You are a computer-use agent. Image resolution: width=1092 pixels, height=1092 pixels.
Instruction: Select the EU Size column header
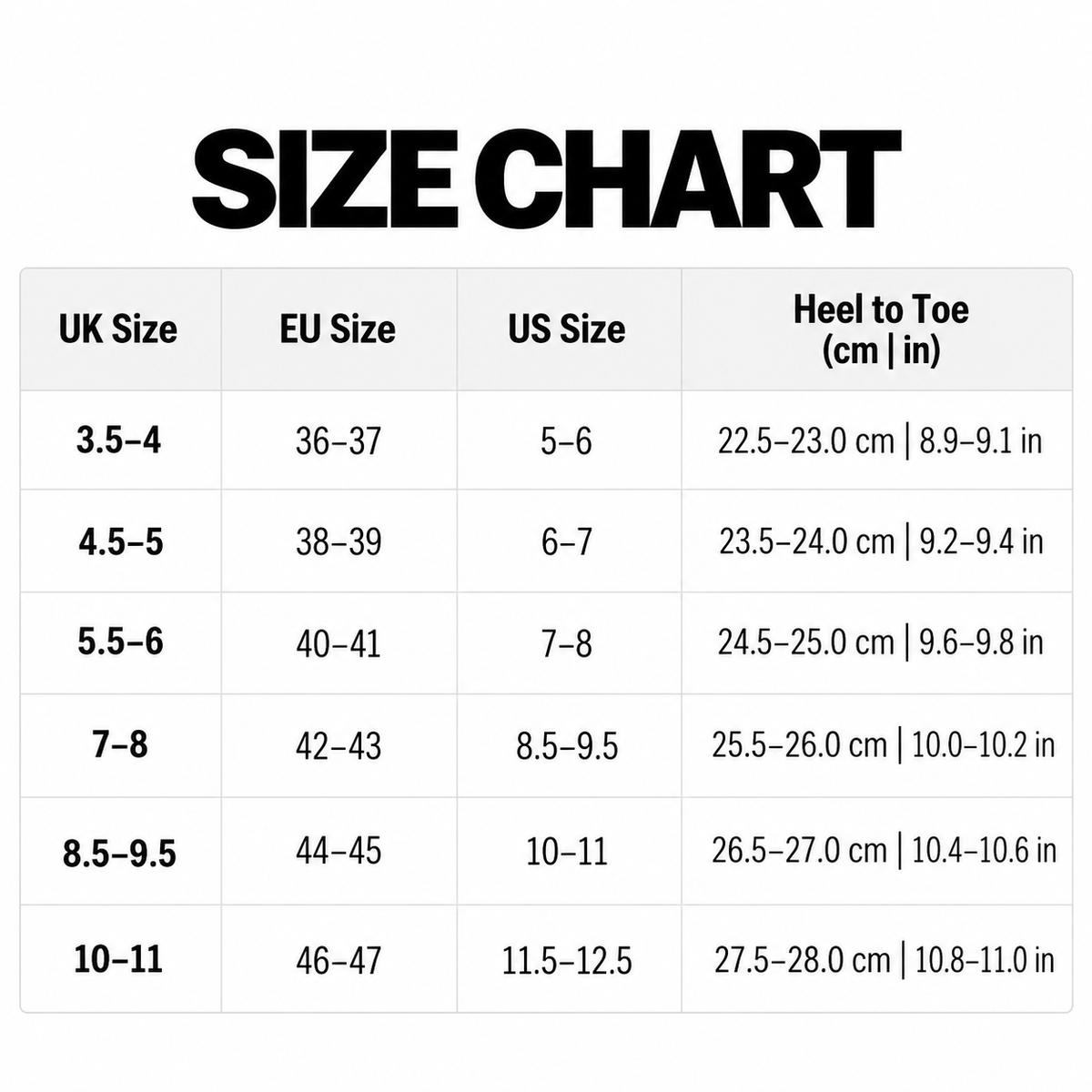click(338, 329)
